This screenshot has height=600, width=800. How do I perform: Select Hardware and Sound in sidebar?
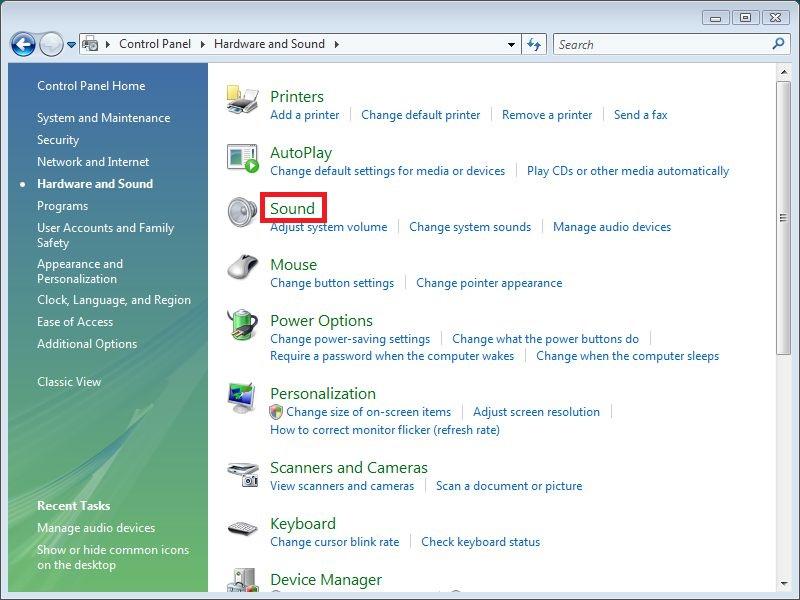point(95,184)
